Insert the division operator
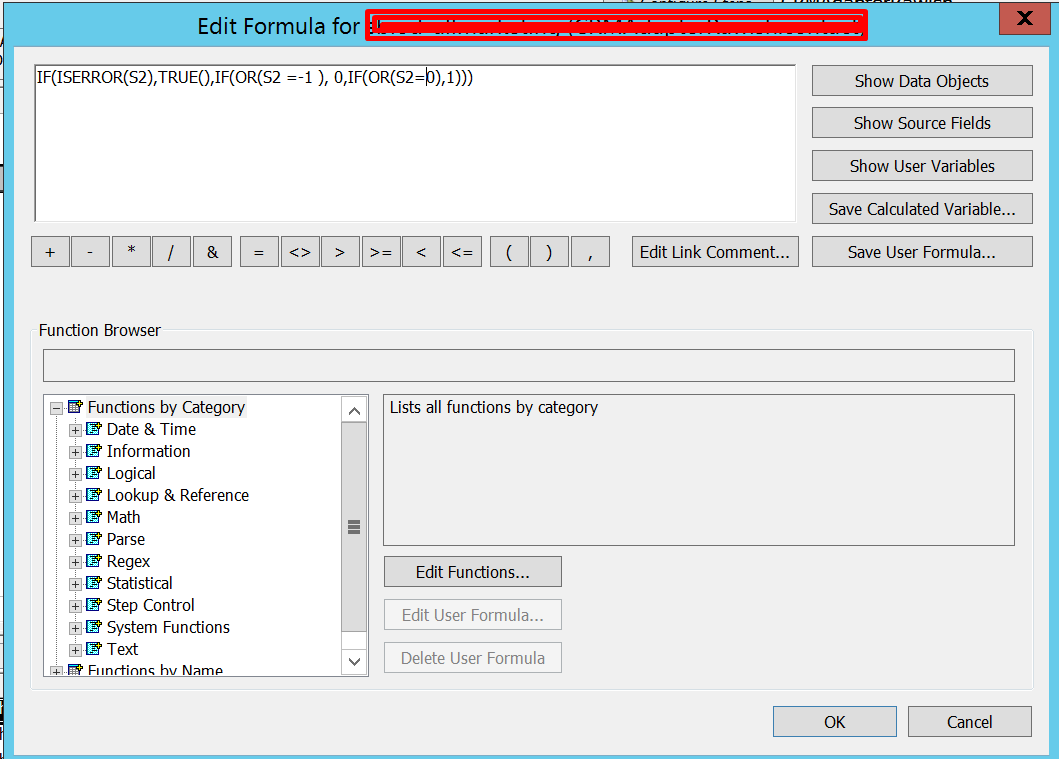This screenshot has height=759, width=1059. pyautogui.click(x=171, y=253)
